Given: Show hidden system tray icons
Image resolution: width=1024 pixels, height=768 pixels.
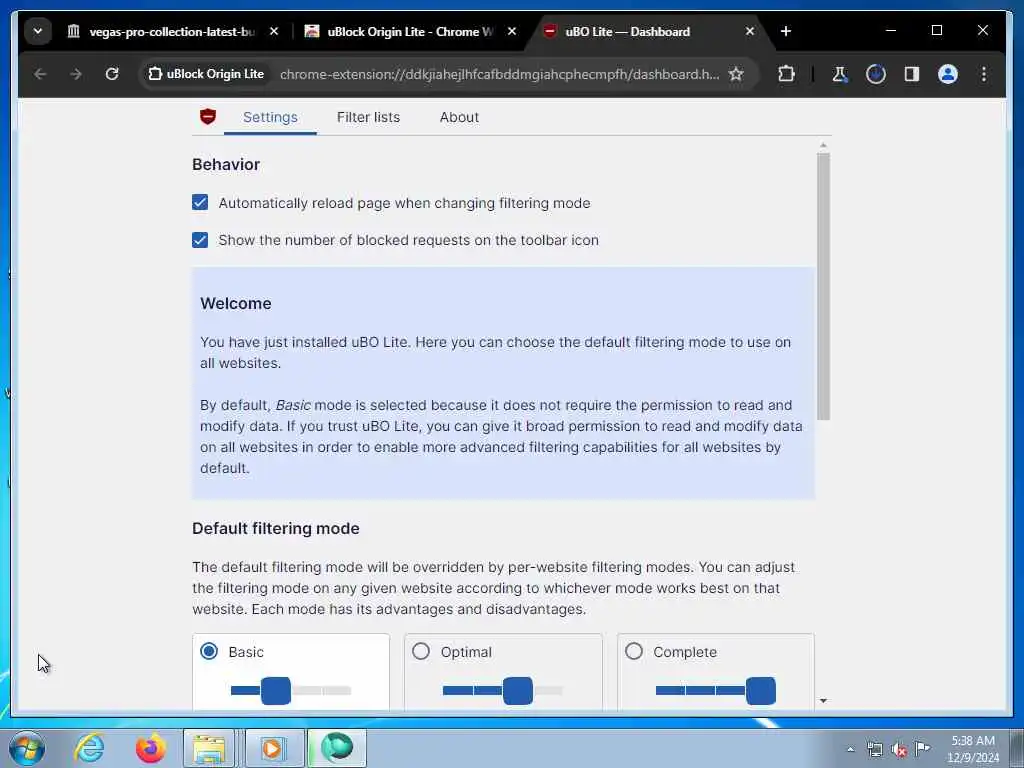Looking at the screenshot, I should coord(850,749).
